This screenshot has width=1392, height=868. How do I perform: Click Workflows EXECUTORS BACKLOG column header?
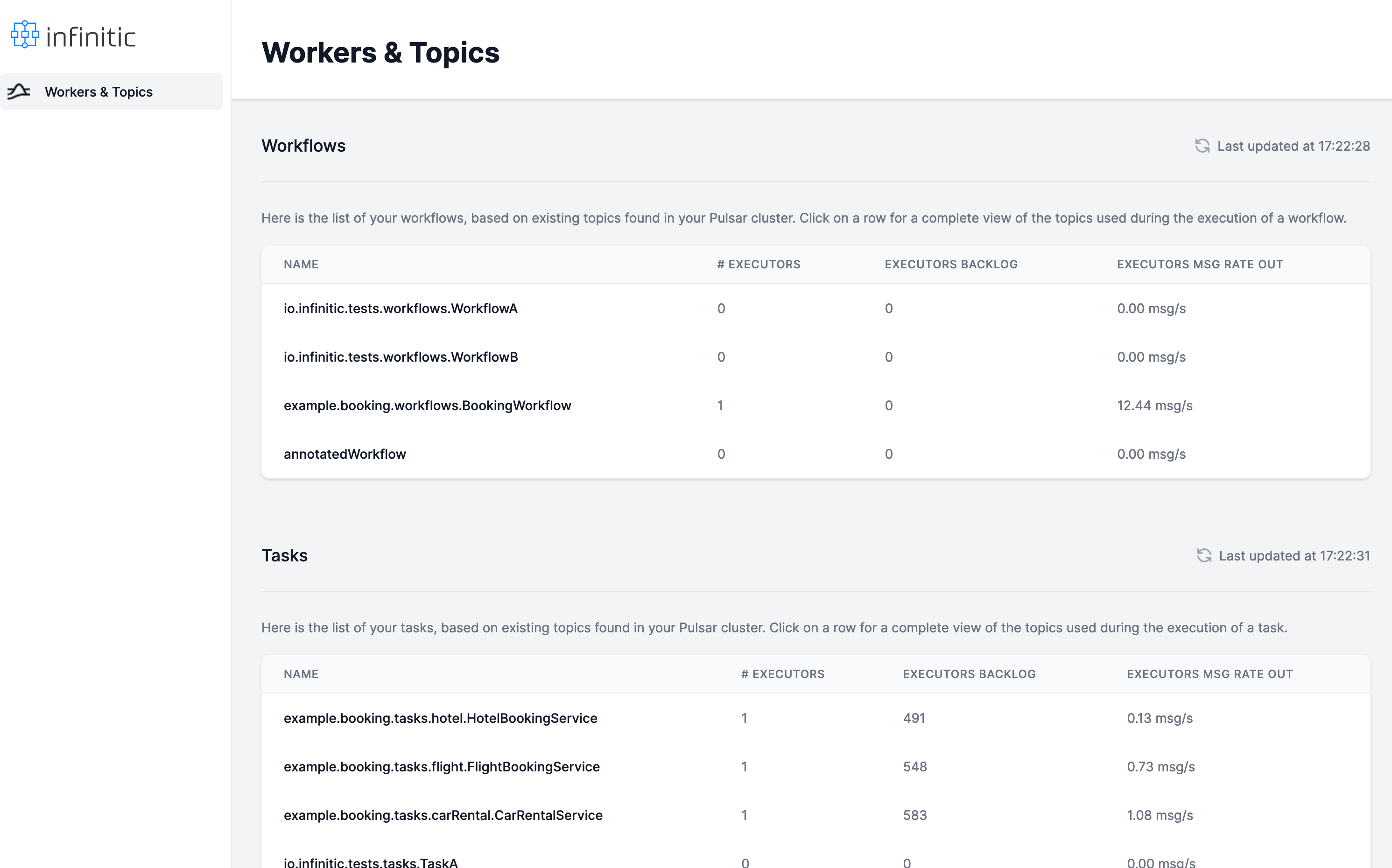[x=951, y=264]
